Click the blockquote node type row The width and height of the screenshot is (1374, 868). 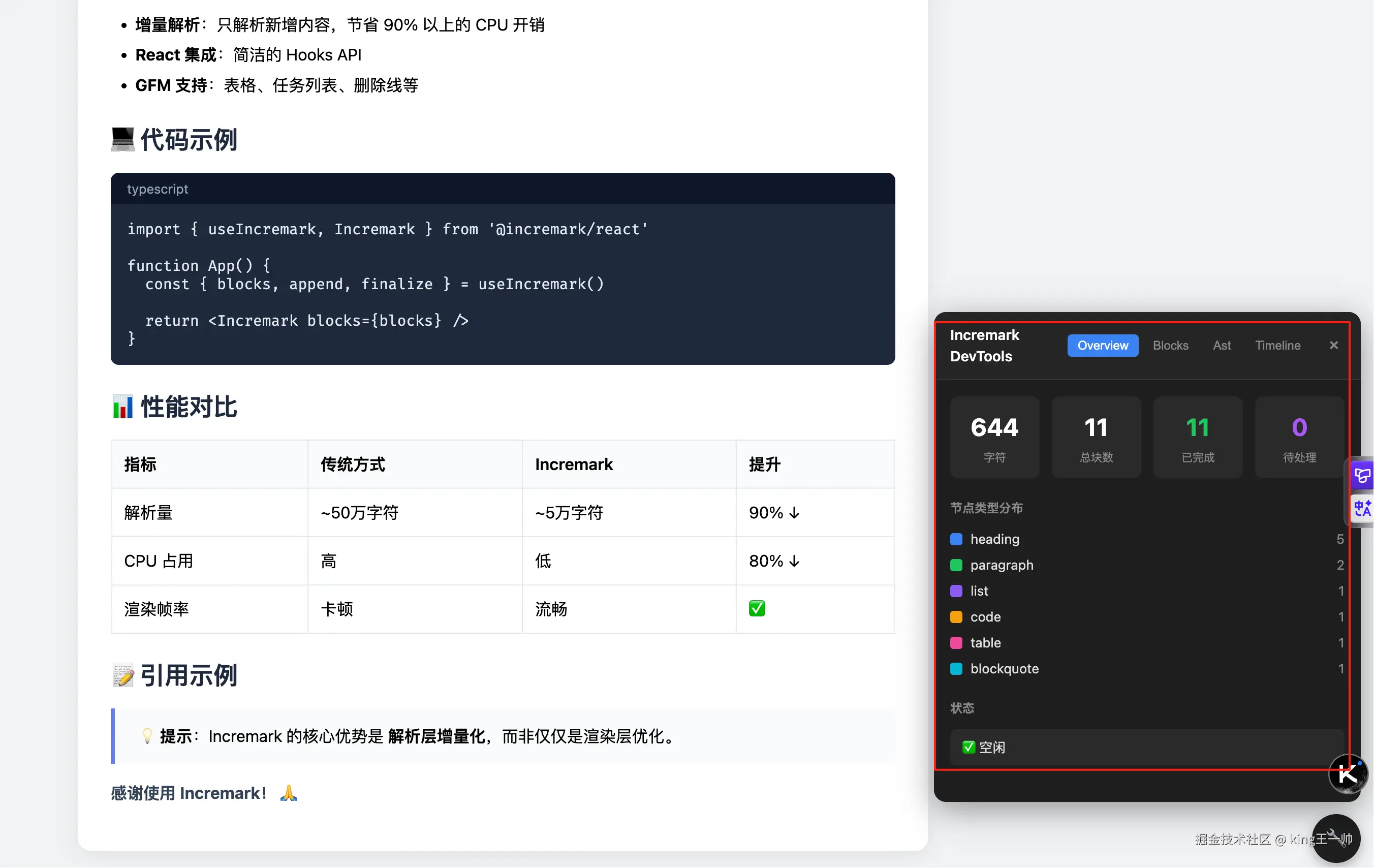pyautogui.click(x=1004, y=669)
